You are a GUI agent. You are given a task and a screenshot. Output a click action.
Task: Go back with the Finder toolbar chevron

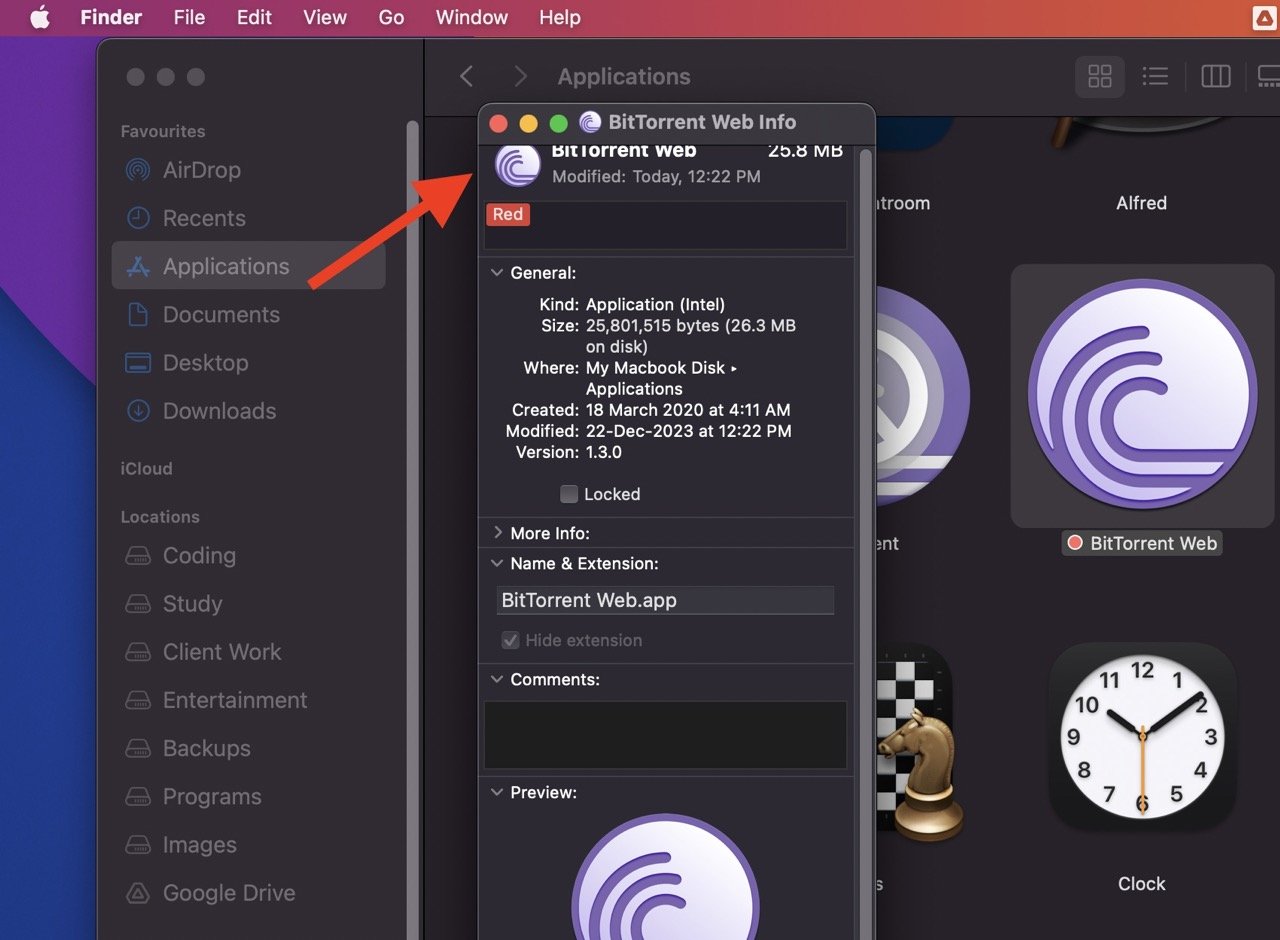tap(466, 76)
